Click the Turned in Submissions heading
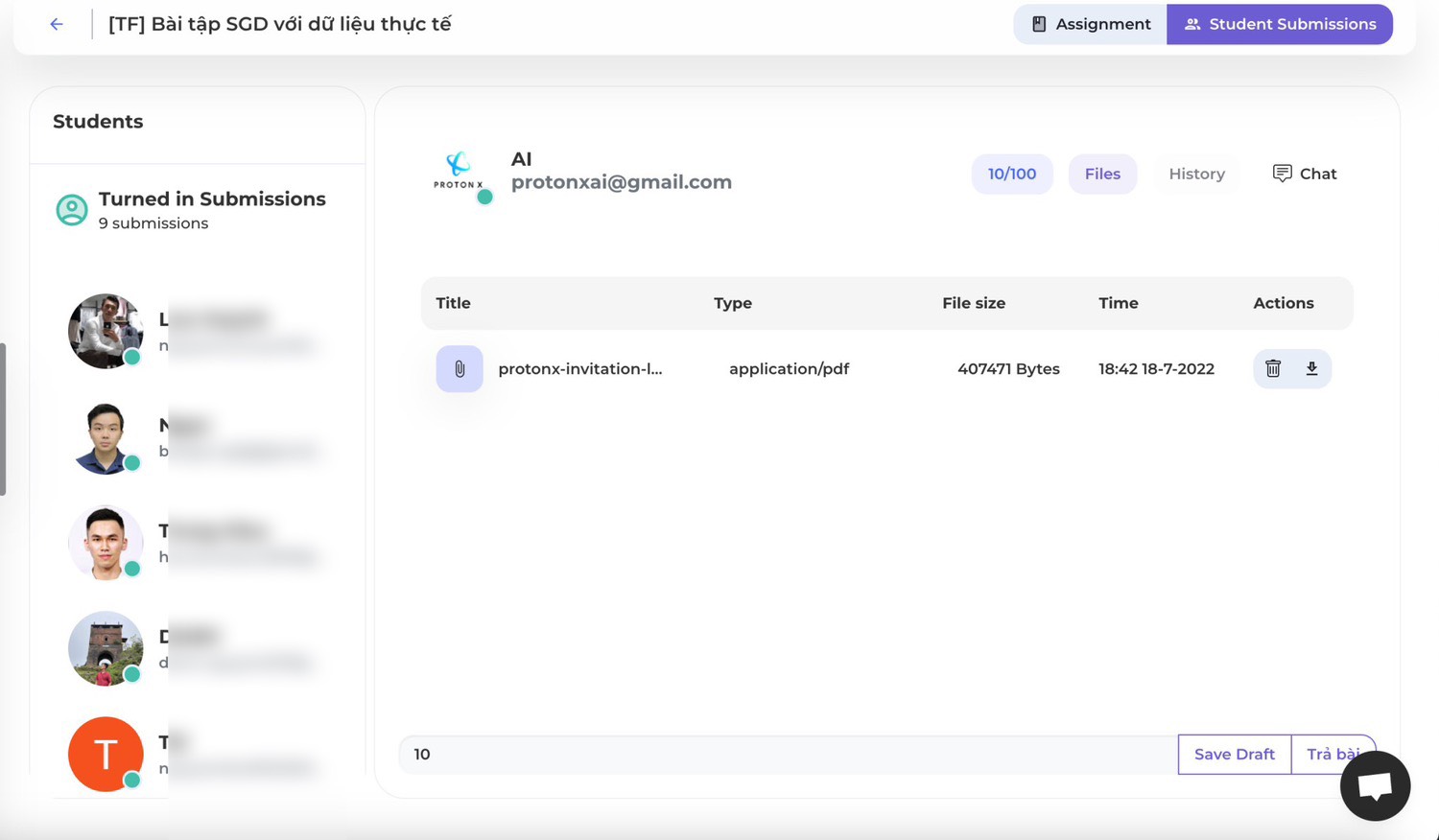 tap(212, 198)
